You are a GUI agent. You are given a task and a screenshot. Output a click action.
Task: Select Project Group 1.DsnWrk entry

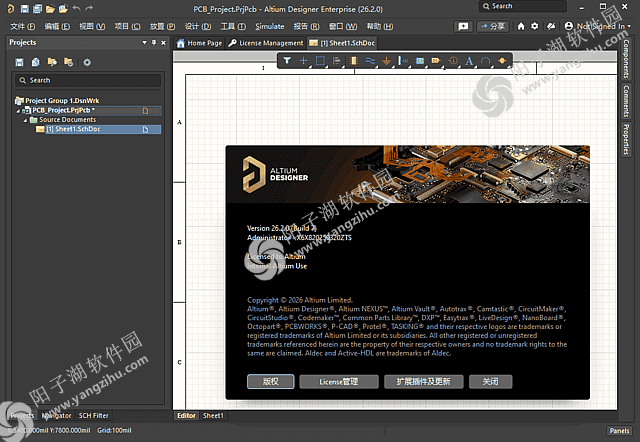point(62,100)
